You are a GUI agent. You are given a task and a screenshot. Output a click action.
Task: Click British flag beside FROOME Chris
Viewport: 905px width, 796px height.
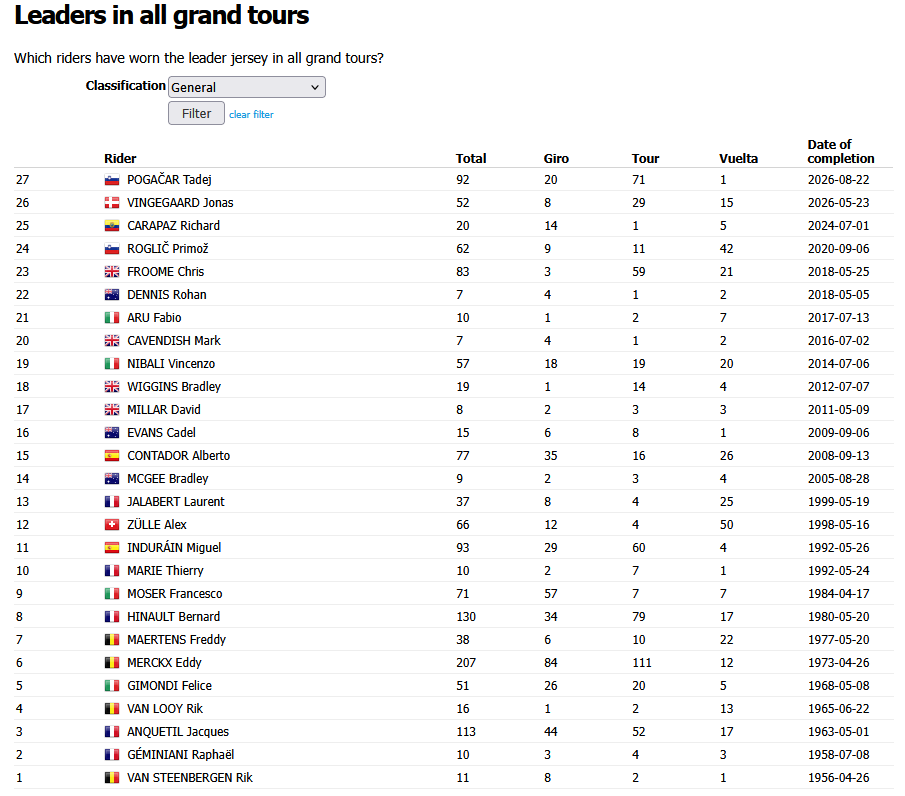[x=112, y=272]
